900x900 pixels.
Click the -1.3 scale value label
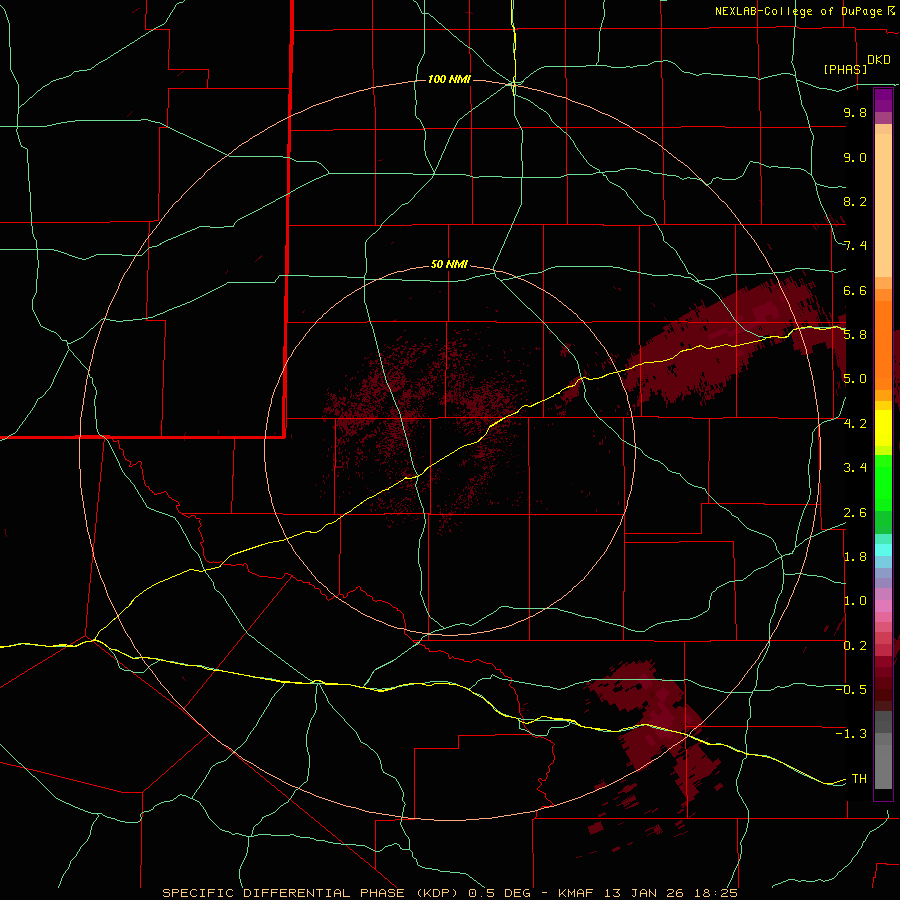pyautogui.click(x=851, y=734)
